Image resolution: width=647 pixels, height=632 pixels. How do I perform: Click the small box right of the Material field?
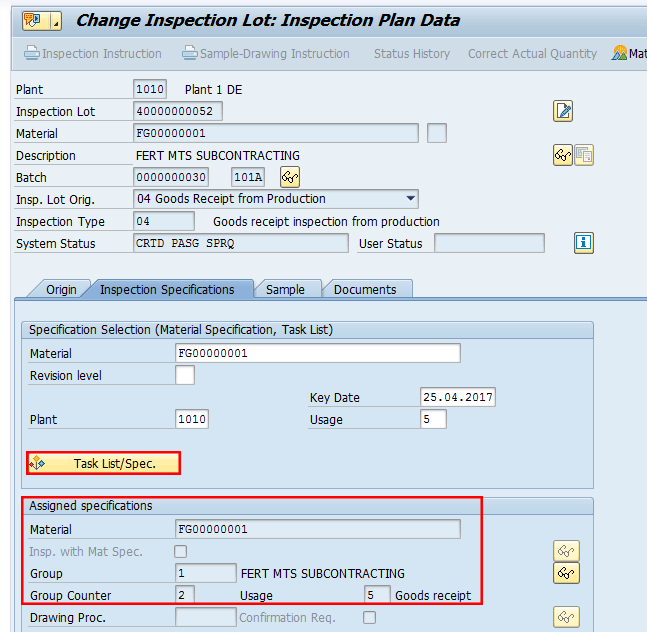click(436, 133)
